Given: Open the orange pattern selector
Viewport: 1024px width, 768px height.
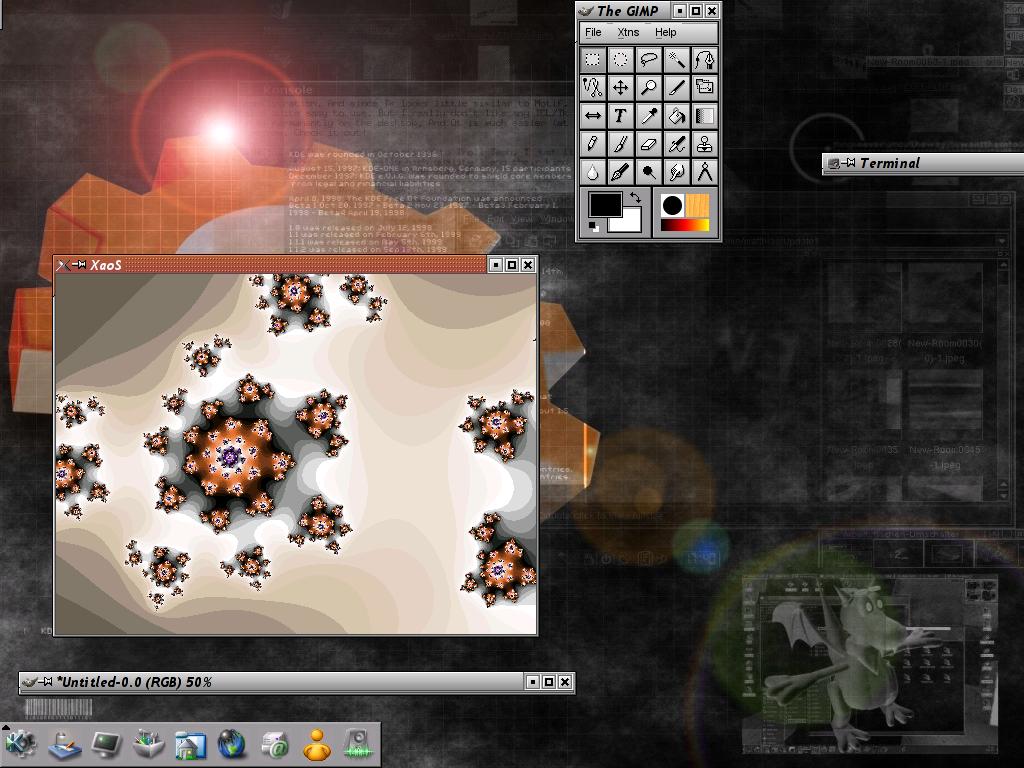Looking at the screenshot, I should click(x=697, y=205).
